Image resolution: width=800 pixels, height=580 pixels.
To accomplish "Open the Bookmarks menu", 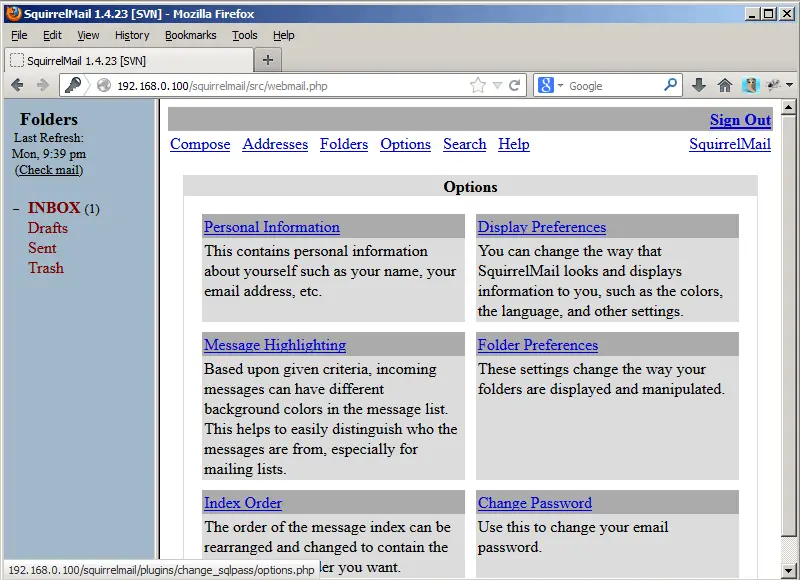I will (190, 35).
